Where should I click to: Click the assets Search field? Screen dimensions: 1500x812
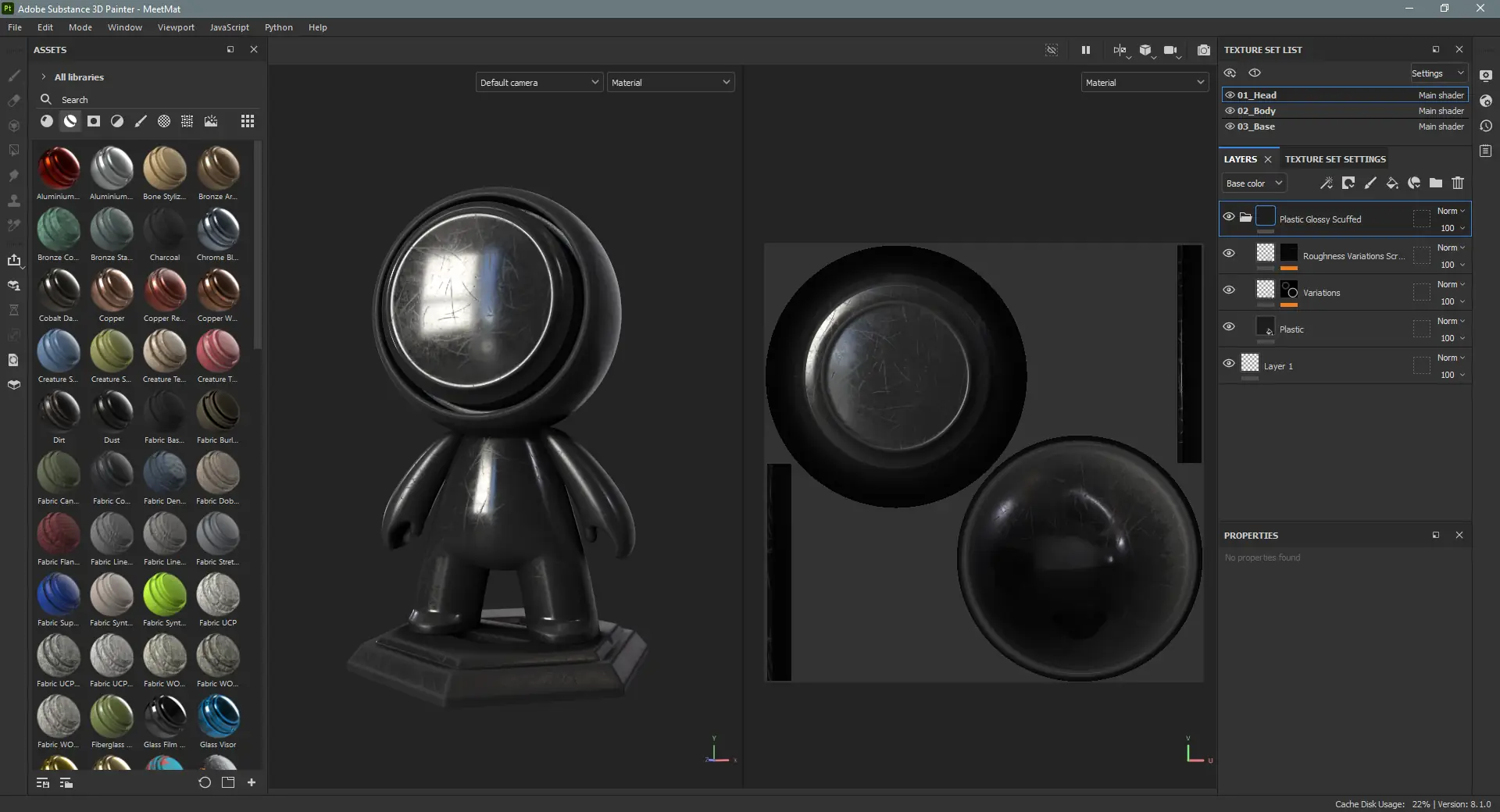click(148, 99)
